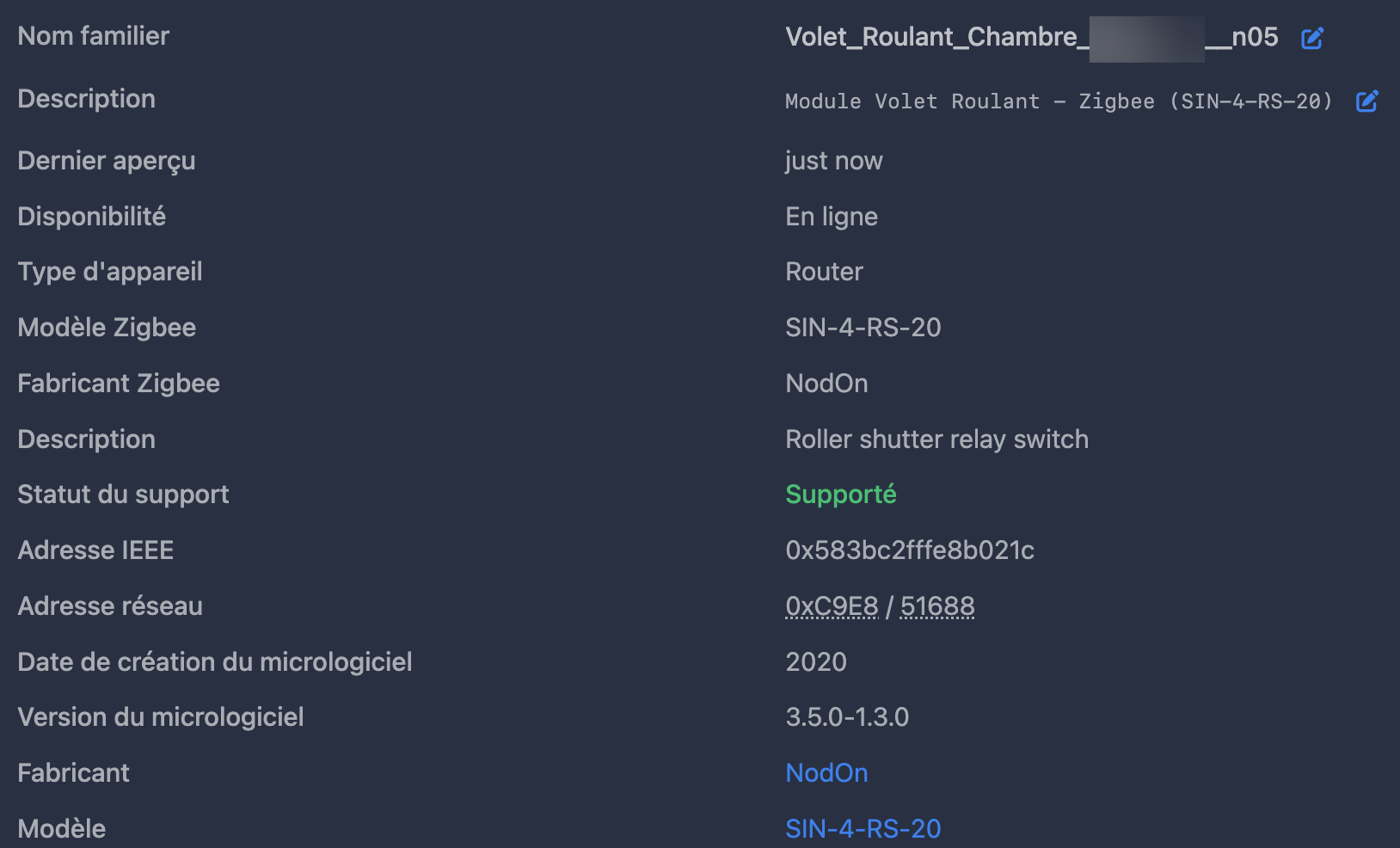Click the green Supporté status
This screenshot has width=1400, height=848.
coord(841,495)
